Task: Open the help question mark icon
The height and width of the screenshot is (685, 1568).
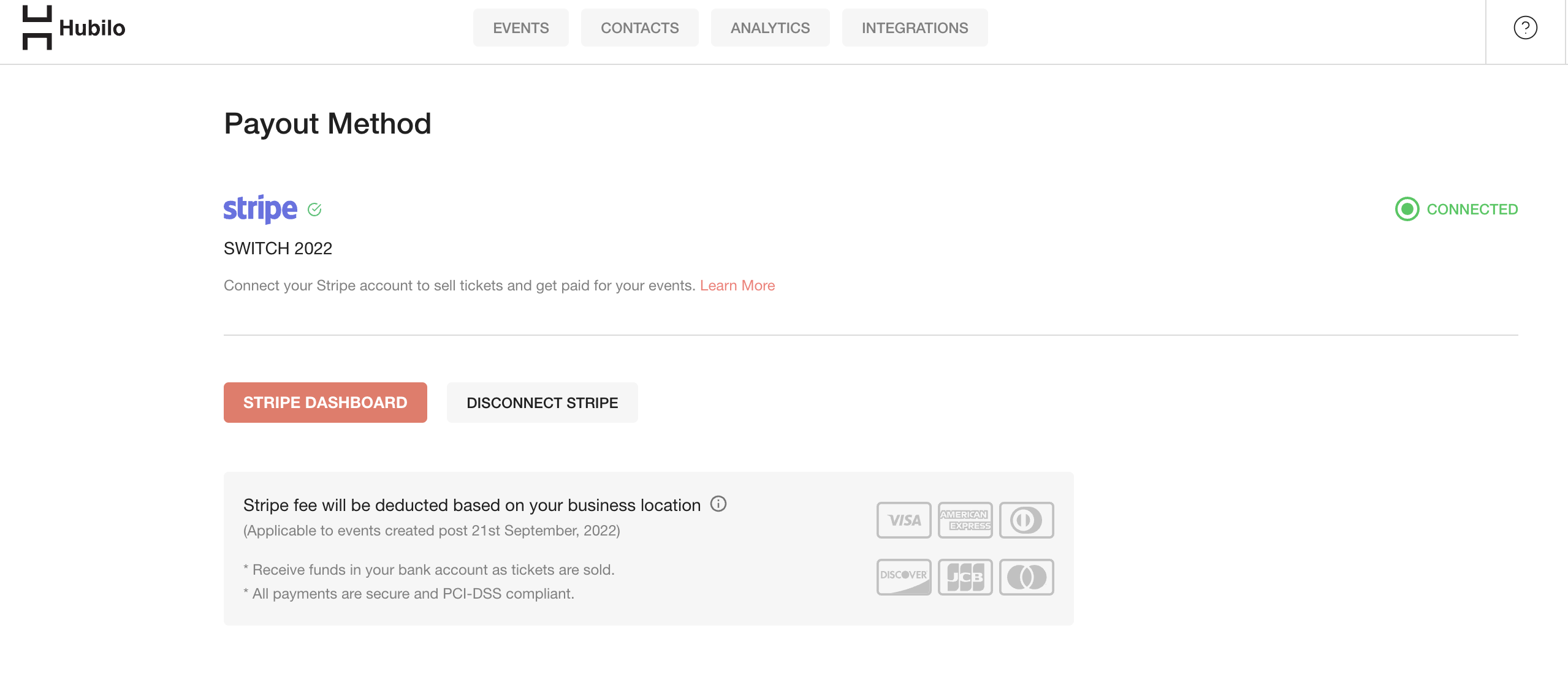Action: (1525, 28)
